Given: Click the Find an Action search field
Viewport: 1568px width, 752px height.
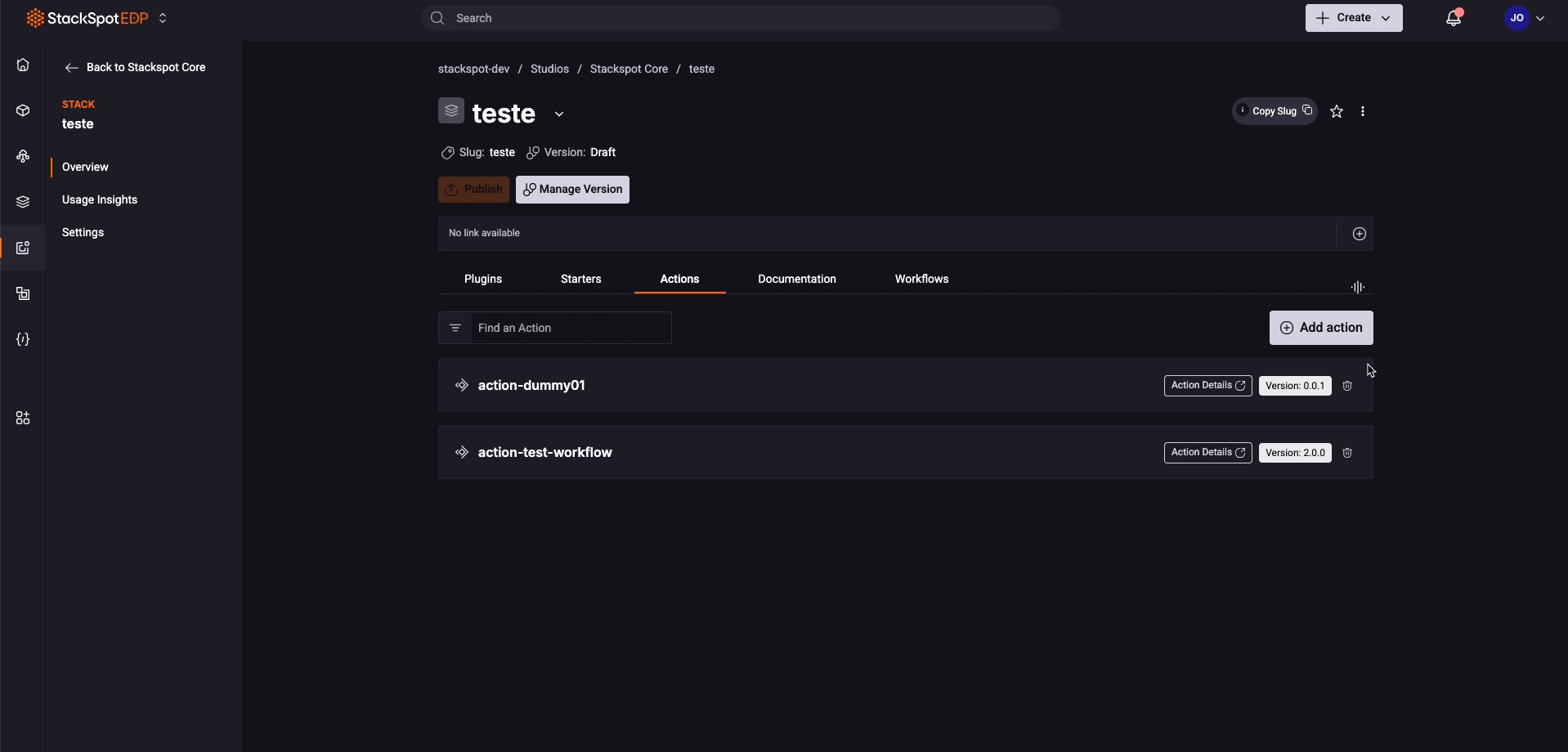Looking at the screenshot, I should (572, 328).
